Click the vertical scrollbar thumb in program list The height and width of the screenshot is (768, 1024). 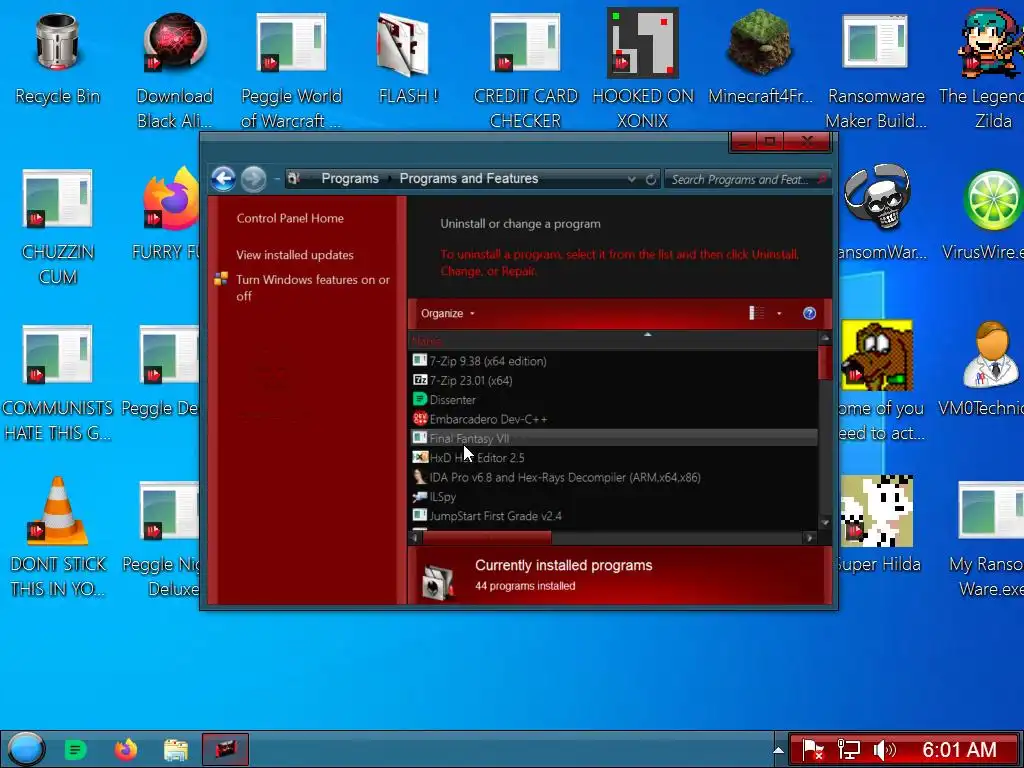(x=825, y=362)
